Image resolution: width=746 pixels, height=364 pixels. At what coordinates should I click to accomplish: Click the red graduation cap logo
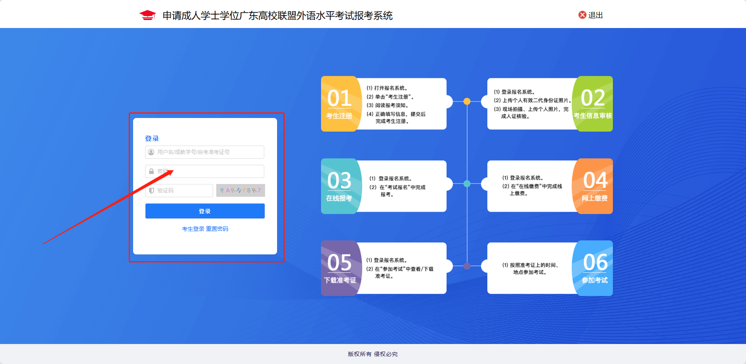[147, 15]
